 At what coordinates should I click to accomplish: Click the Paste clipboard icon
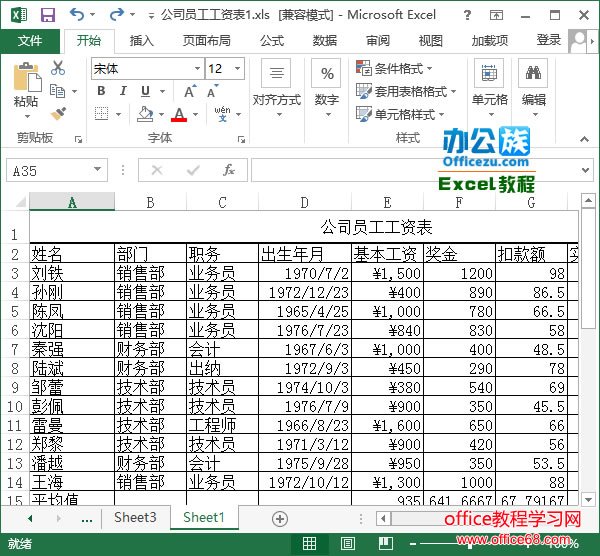click(x=27, y=78)
